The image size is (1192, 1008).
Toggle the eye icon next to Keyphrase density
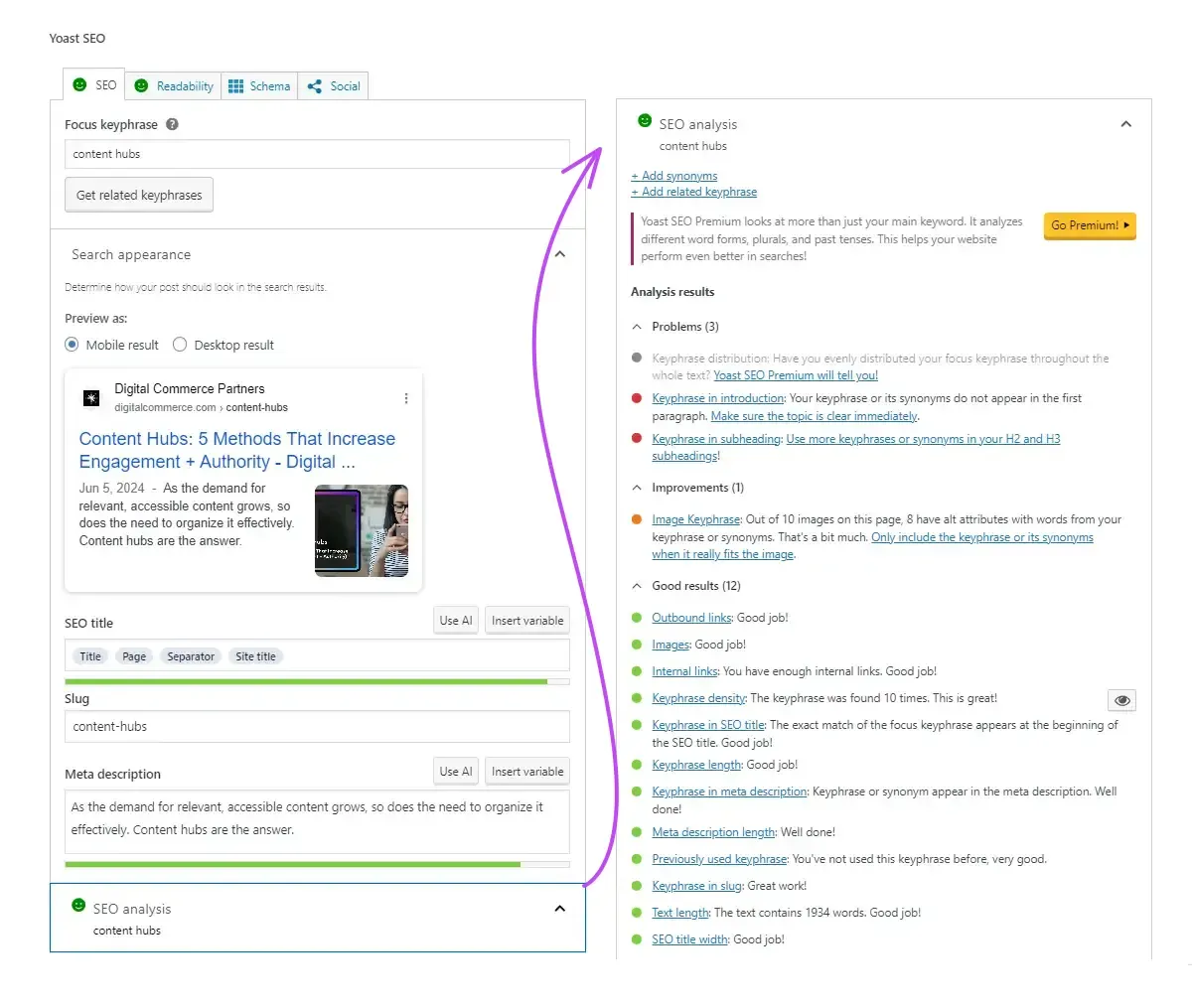click(1121, 700)
